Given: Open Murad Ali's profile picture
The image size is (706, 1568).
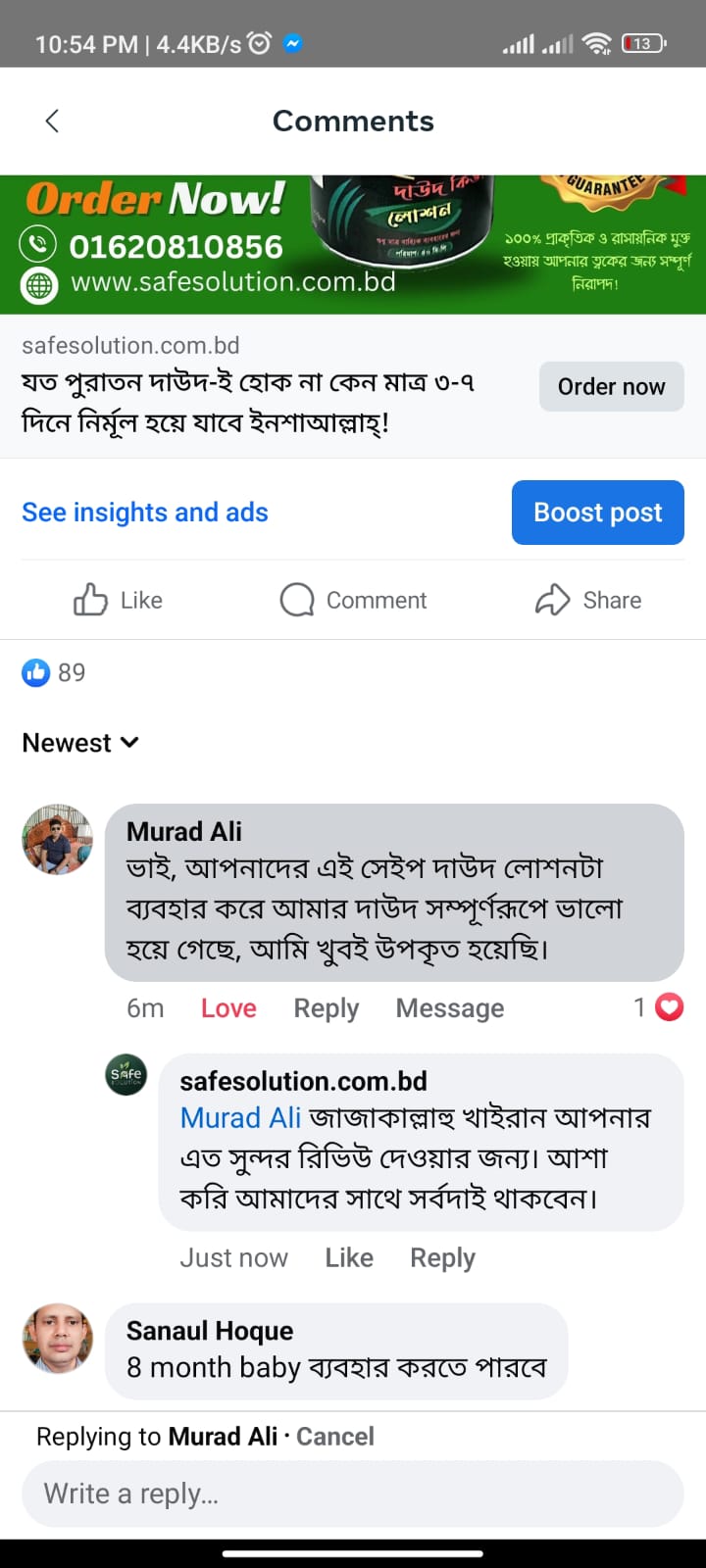Looking at the screenshot, I should click(58, 840).
